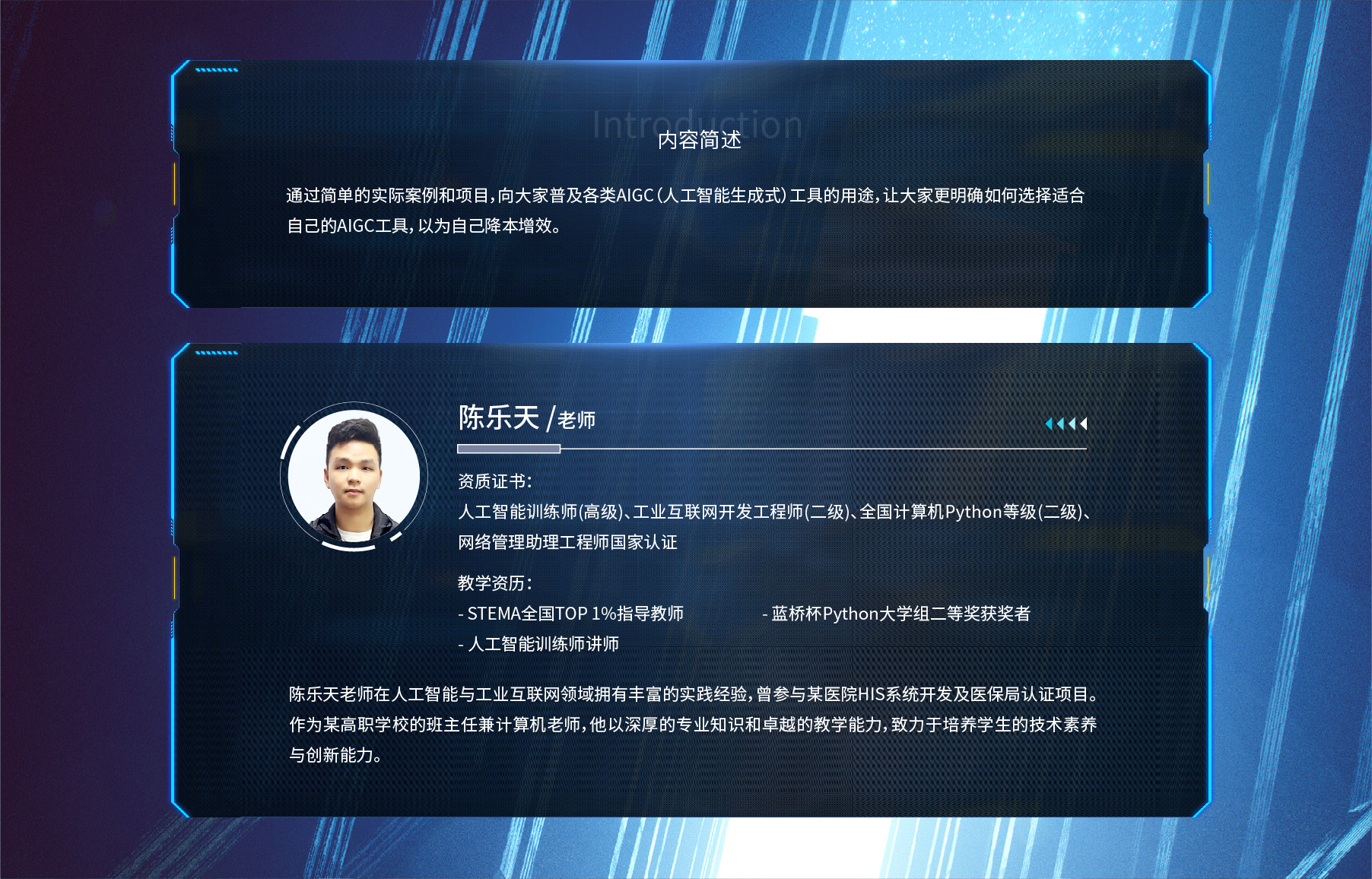1372x879 pixels.
Task: Select STEMA全国TOP 1%指导教师 entry
Action: point(570,614)
